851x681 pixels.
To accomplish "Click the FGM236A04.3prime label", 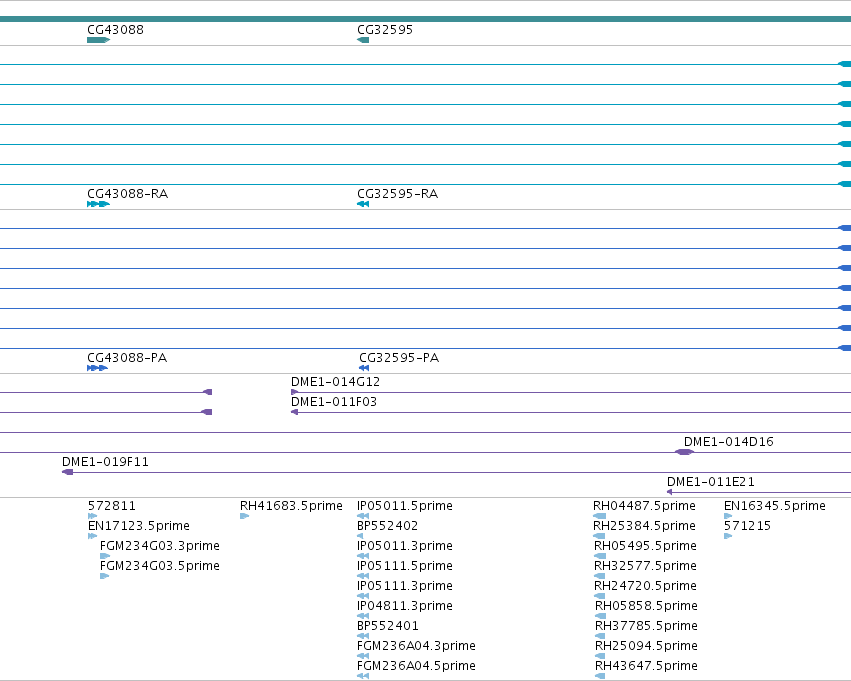I will pos(416,646).
